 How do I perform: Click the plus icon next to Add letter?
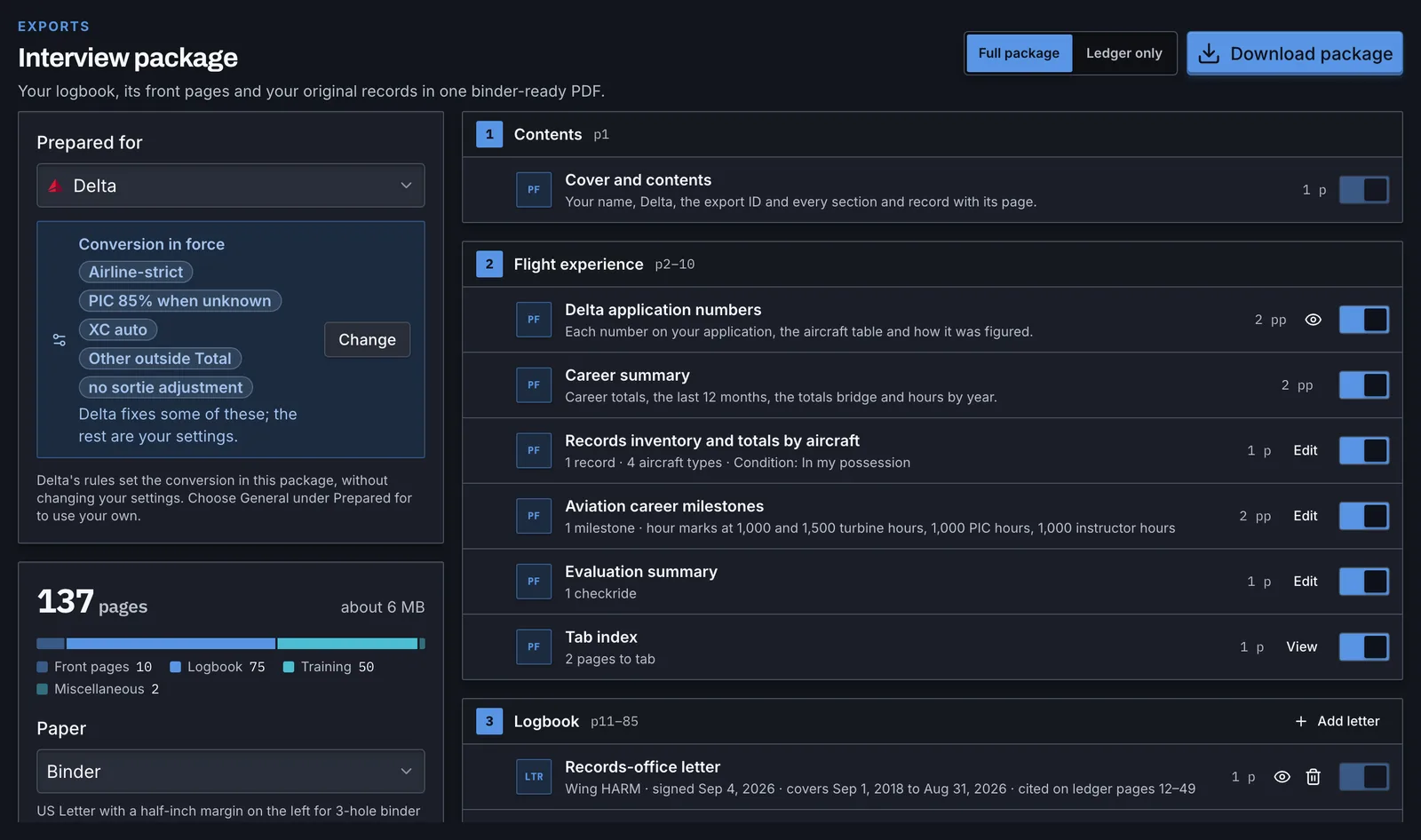(1301, 722)
